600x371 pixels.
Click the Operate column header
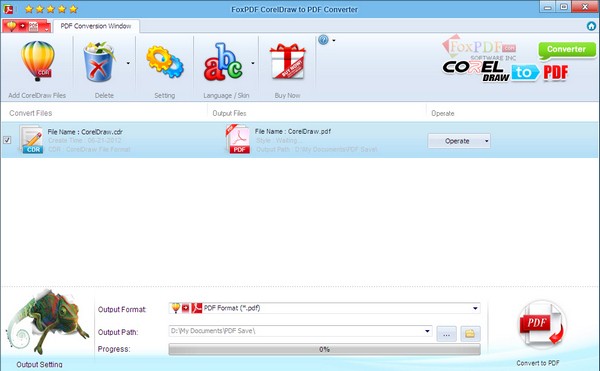point(443,113)
